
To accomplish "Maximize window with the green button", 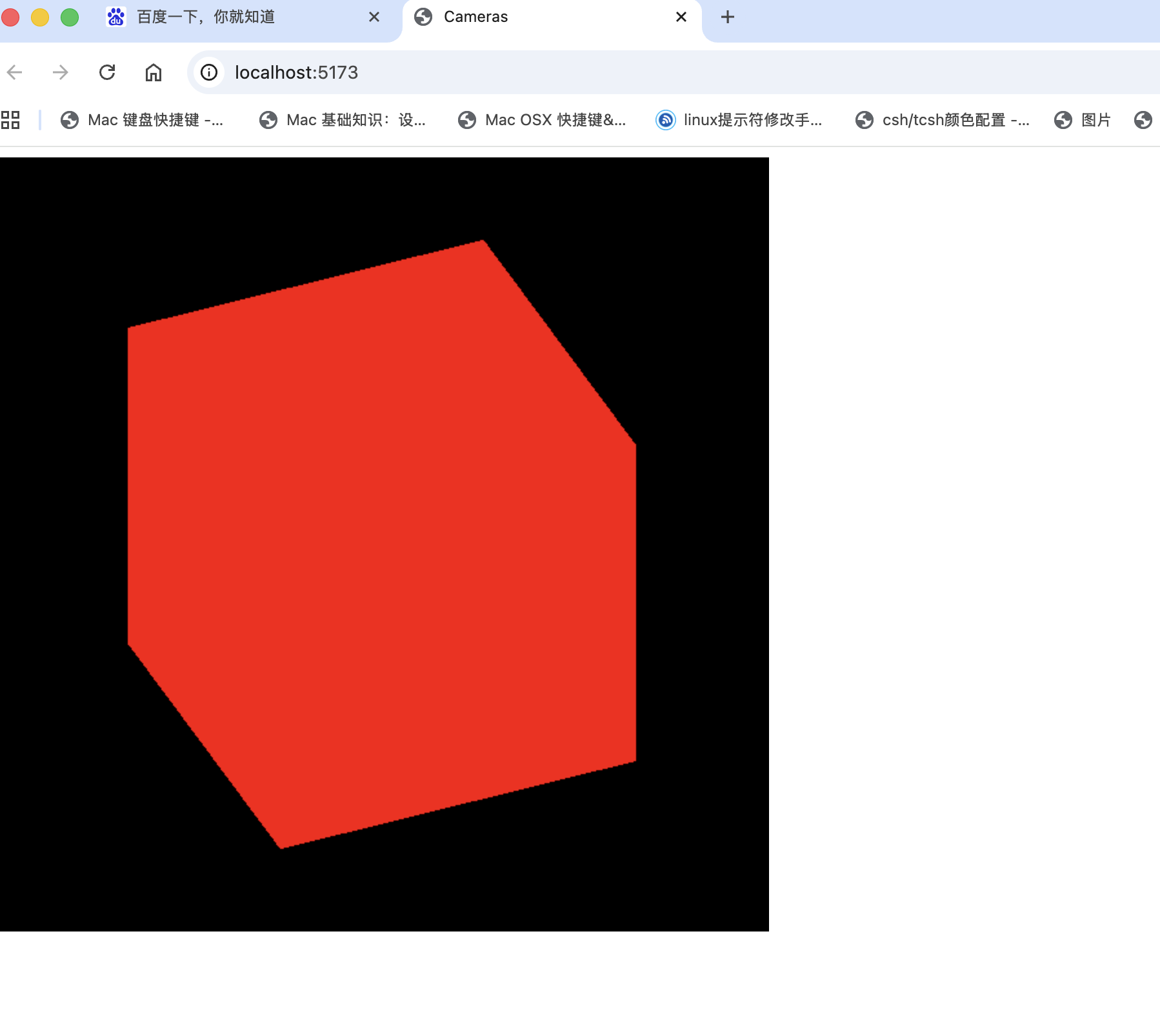I will (x=70, y=17).
